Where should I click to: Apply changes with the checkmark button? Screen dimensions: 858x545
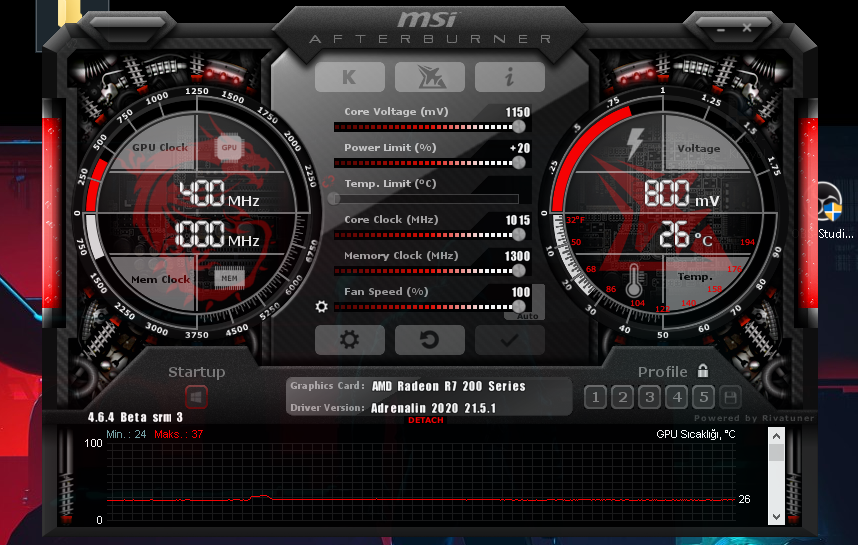[510, 340]
